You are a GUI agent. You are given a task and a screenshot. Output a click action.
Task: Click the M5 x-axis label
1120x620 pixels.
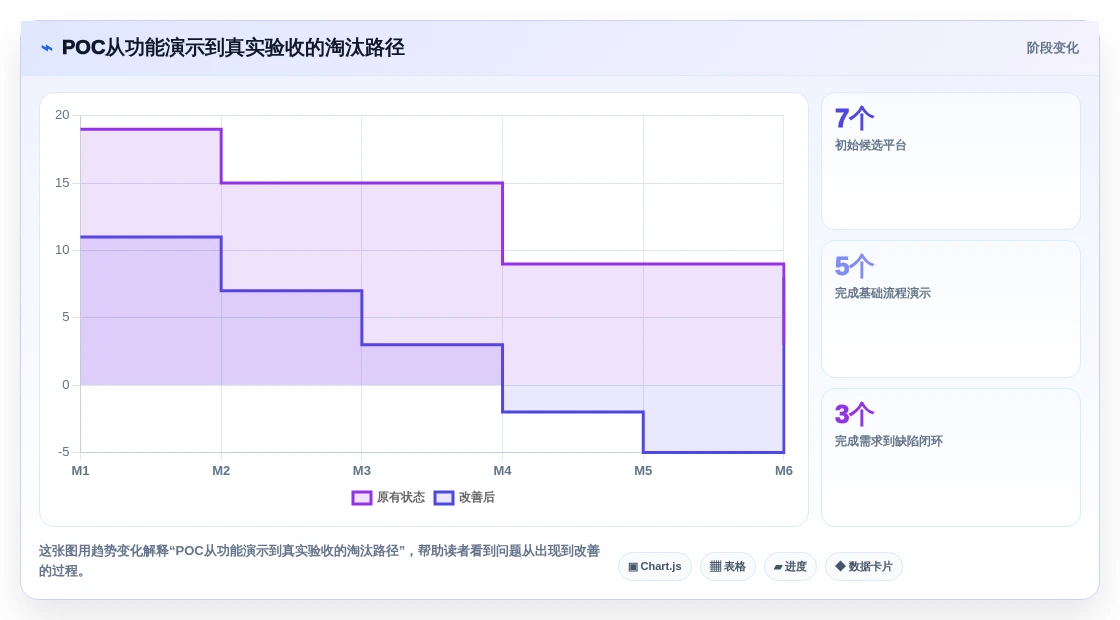click(643, 471)
